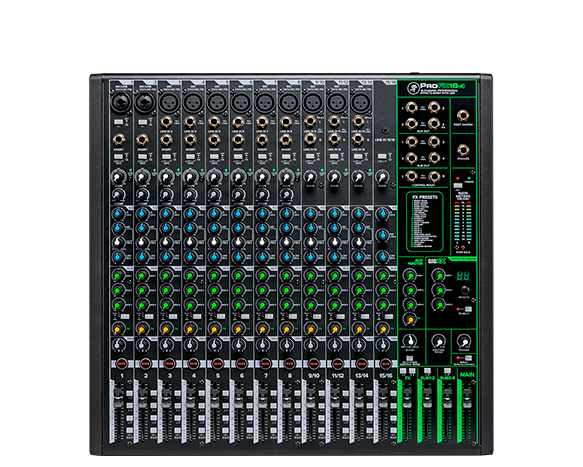Mute stereo channel 15/16

point(385,363)
